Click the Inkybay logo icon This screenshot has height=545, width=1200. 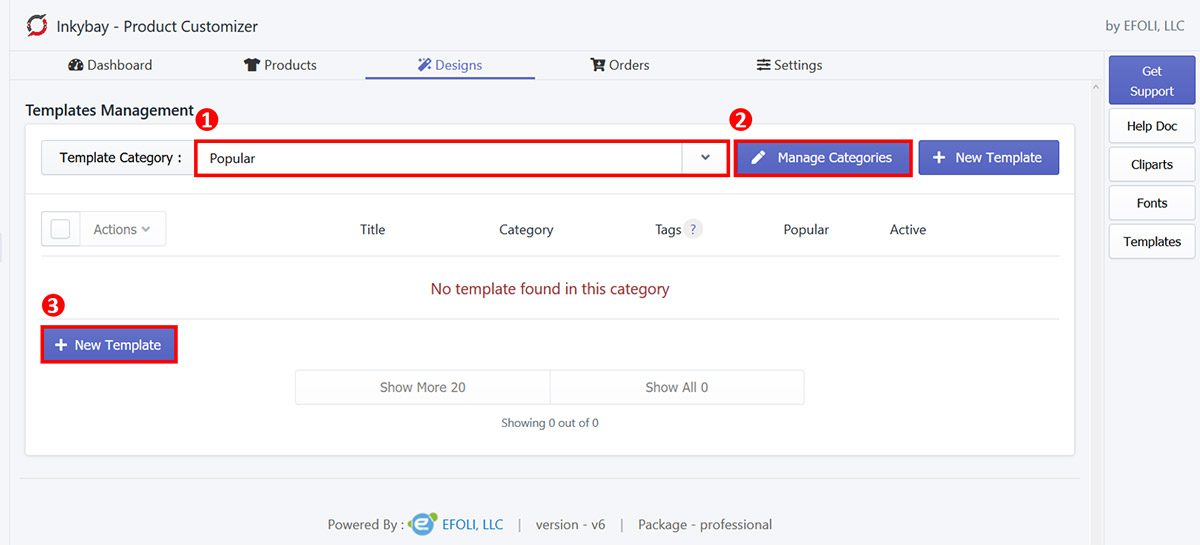(37, 26)
